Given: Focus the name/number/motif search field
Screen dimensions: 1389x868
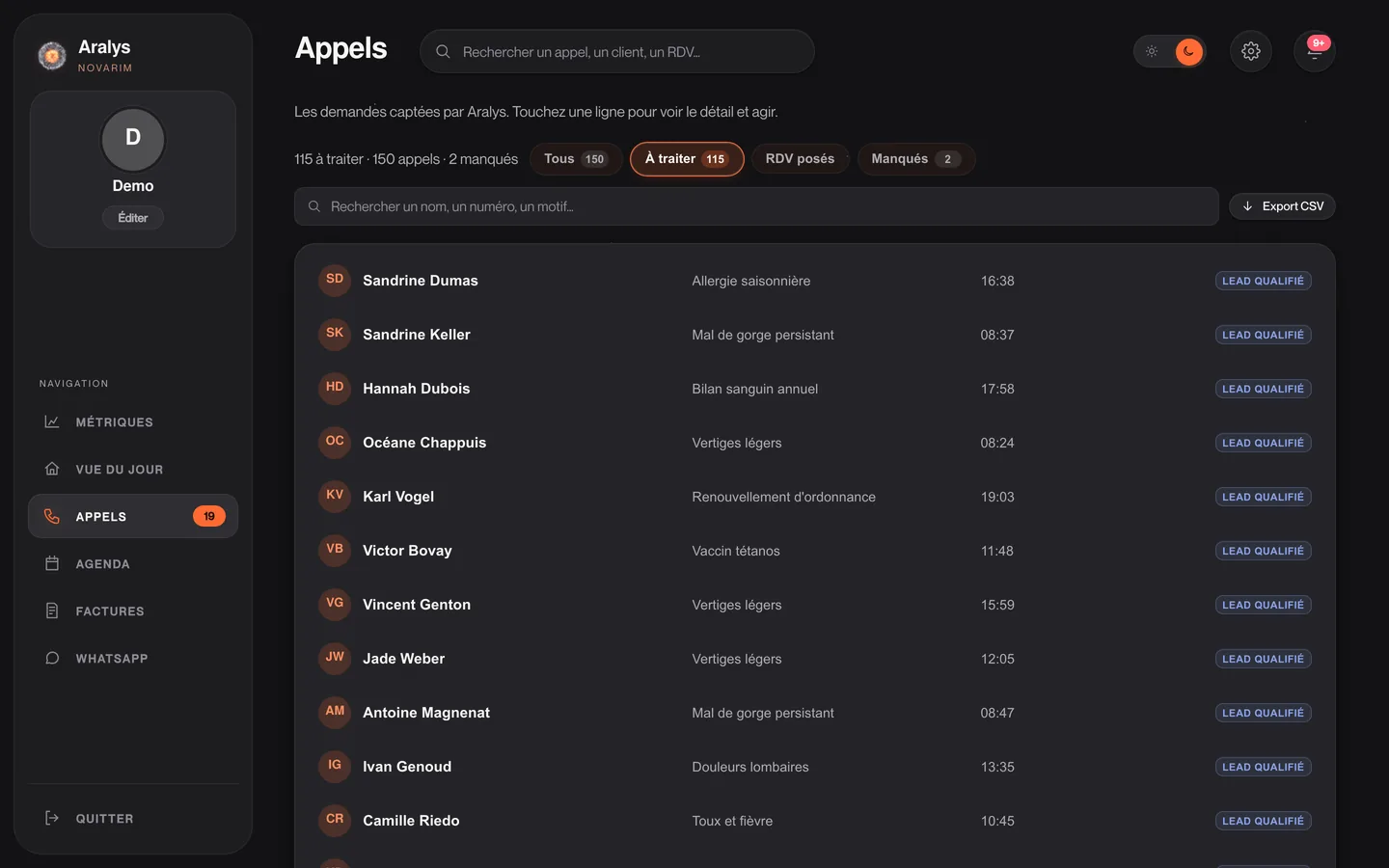Looking at the screenshot, I should point(756,206).
